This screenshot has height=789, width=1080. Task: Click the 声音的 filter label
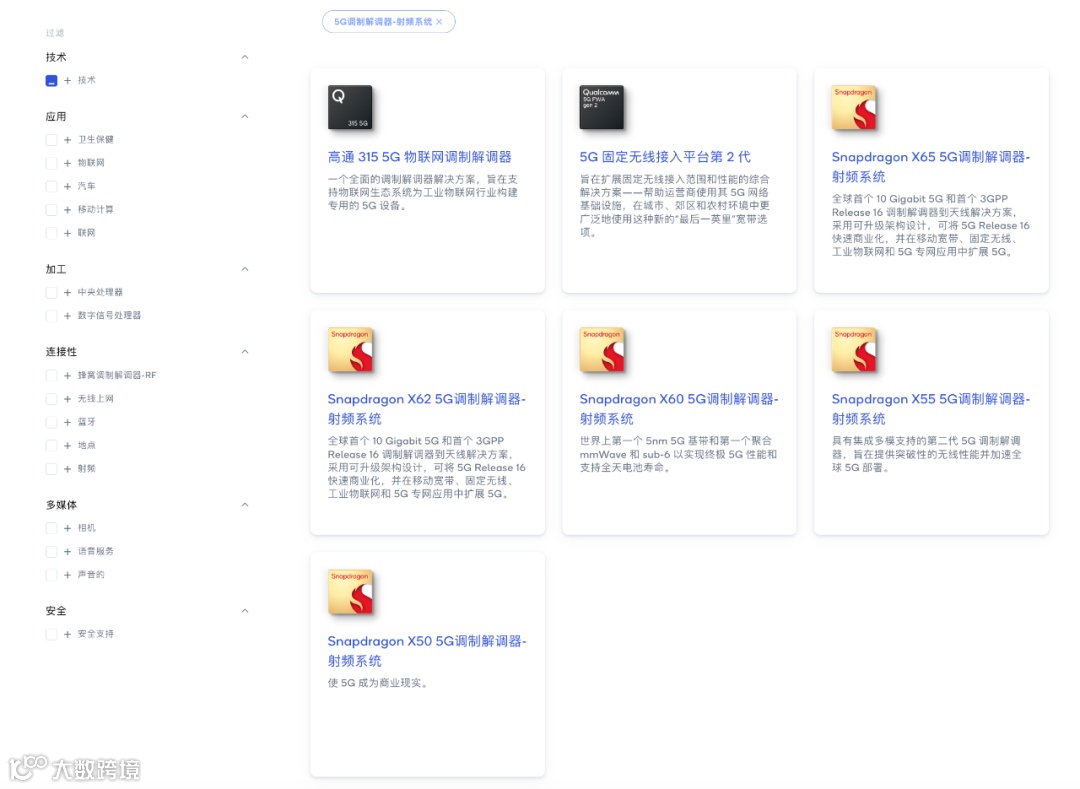91,576
